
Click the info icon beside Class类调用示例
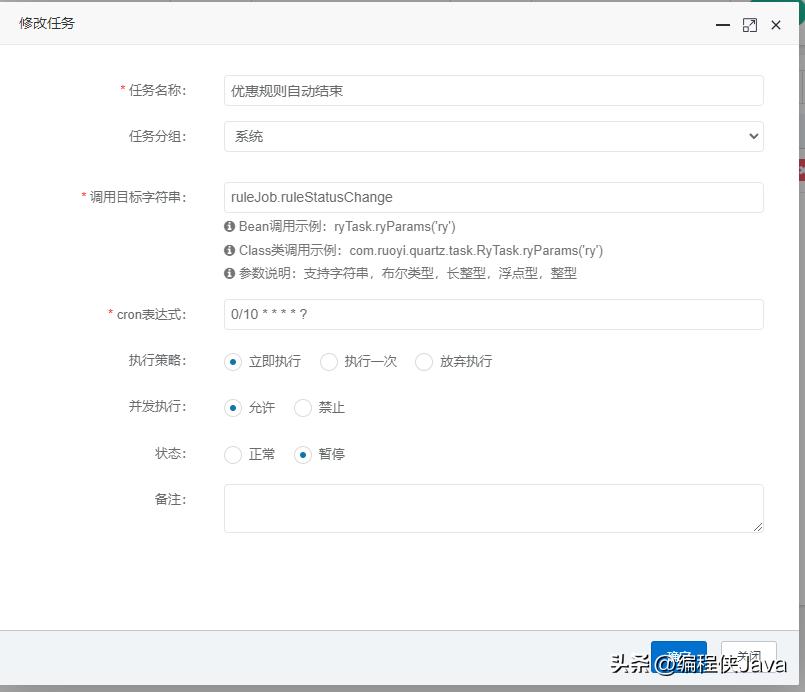pos(230,251)
